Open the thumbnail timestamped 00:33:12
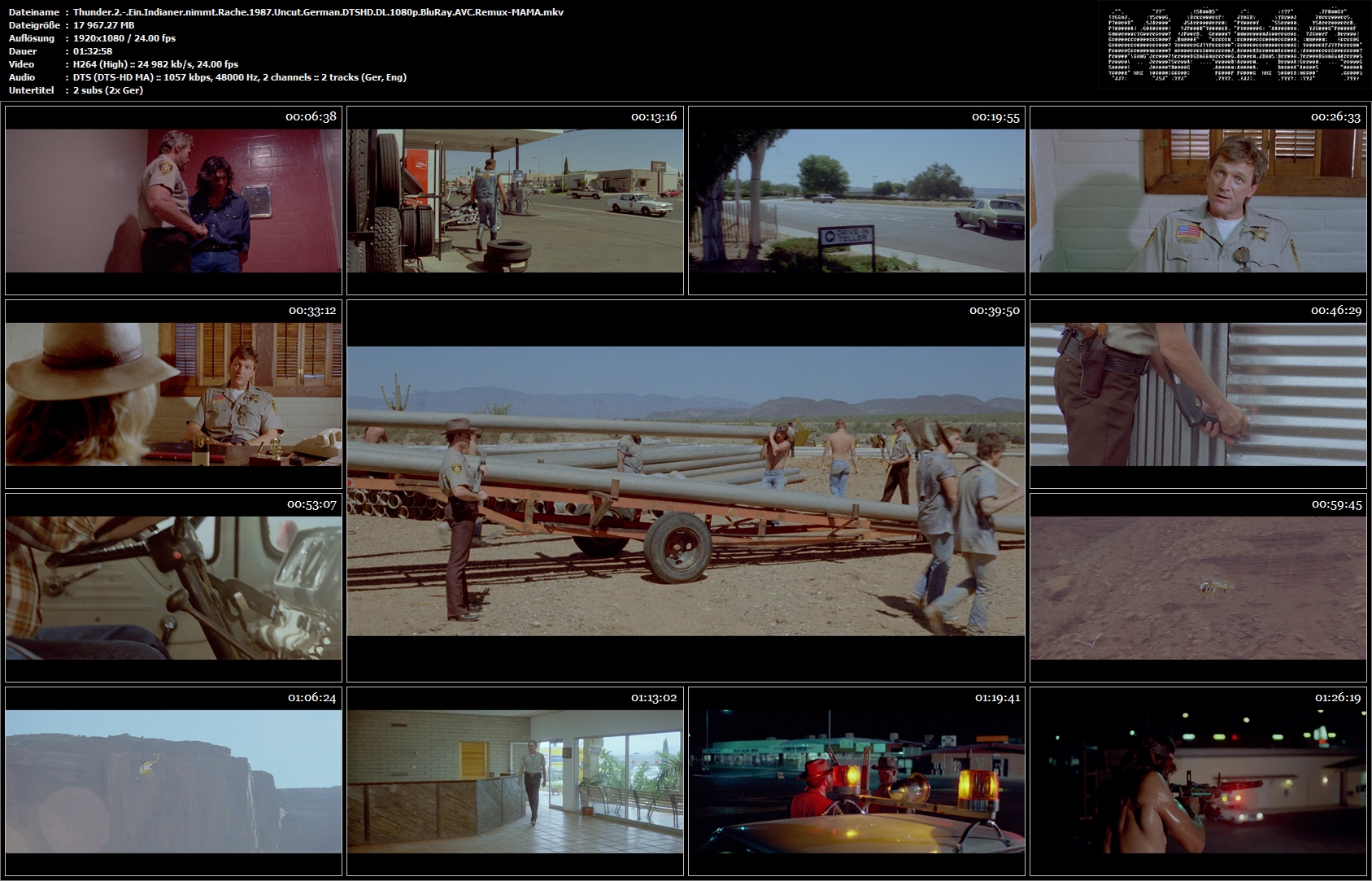 (x=173, y=394)
